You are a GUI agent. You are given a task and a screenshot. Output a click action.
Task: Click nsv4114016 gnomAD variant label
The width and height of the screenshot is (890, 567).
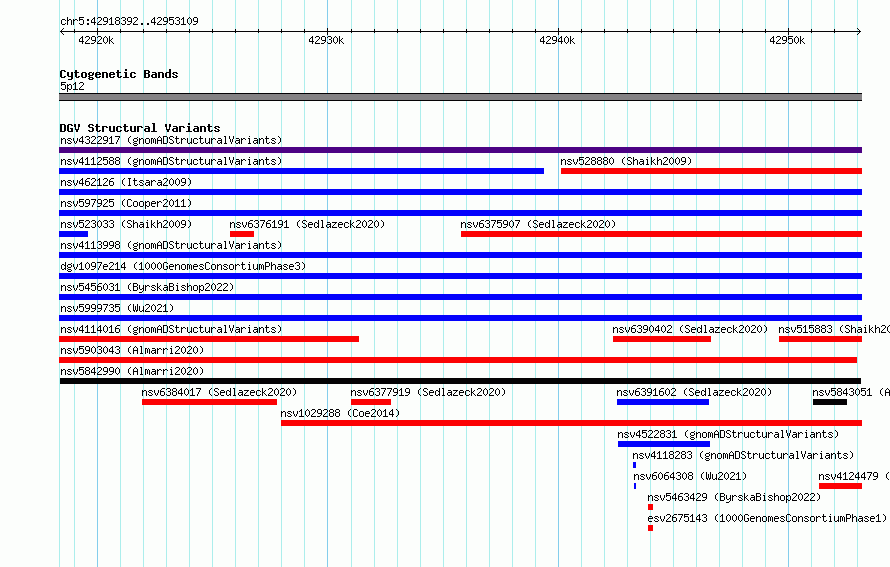pos(171,329)
